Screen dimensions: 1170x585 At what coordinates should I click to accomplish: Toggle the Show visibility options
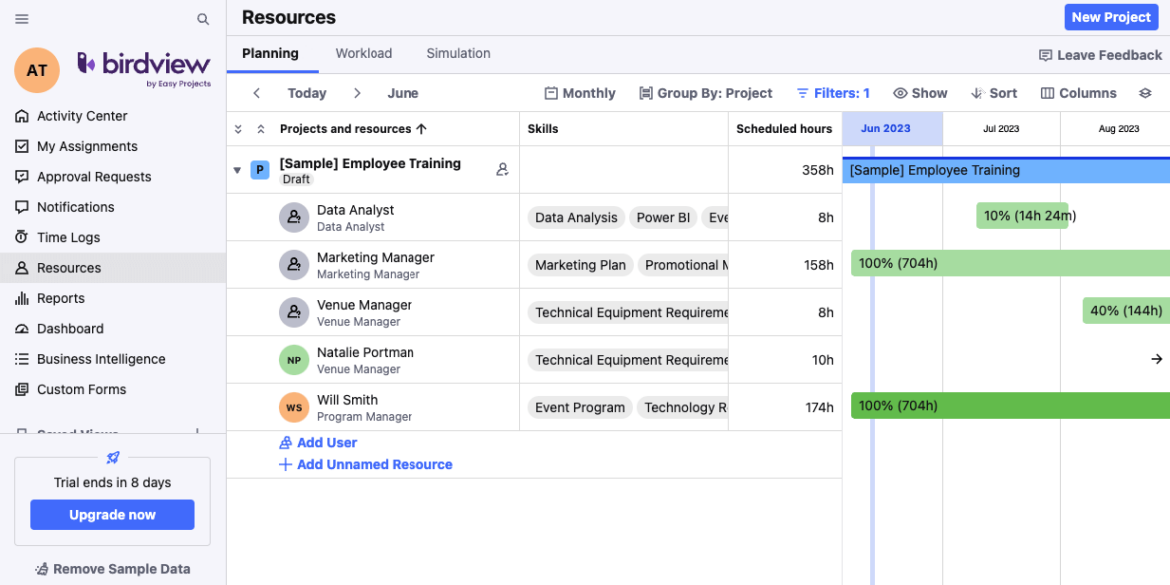coord(919,92)
